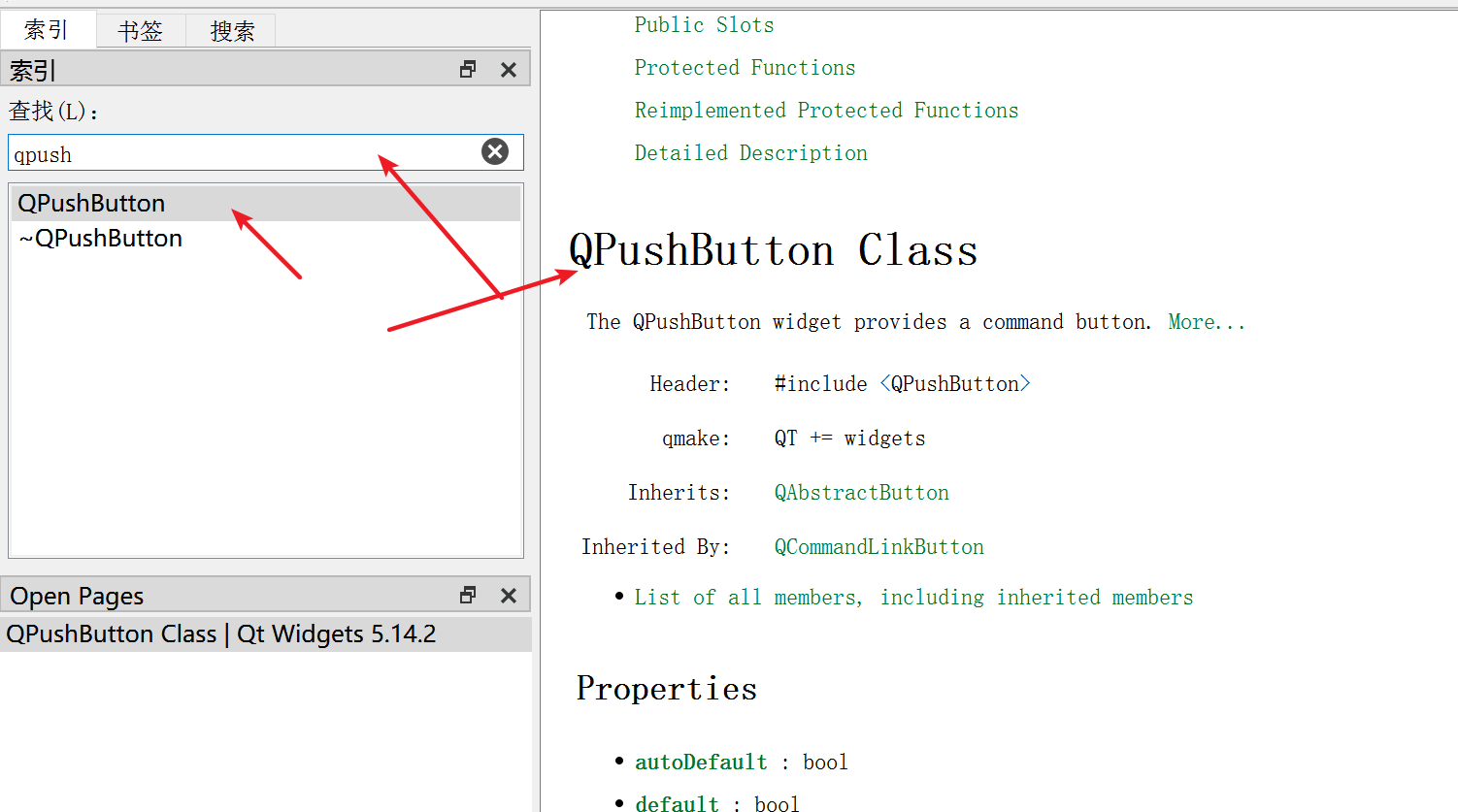Select QPushButton in index results
Image resolution: width=1458 pixels, height=812 pixels.
pos(266,204)
